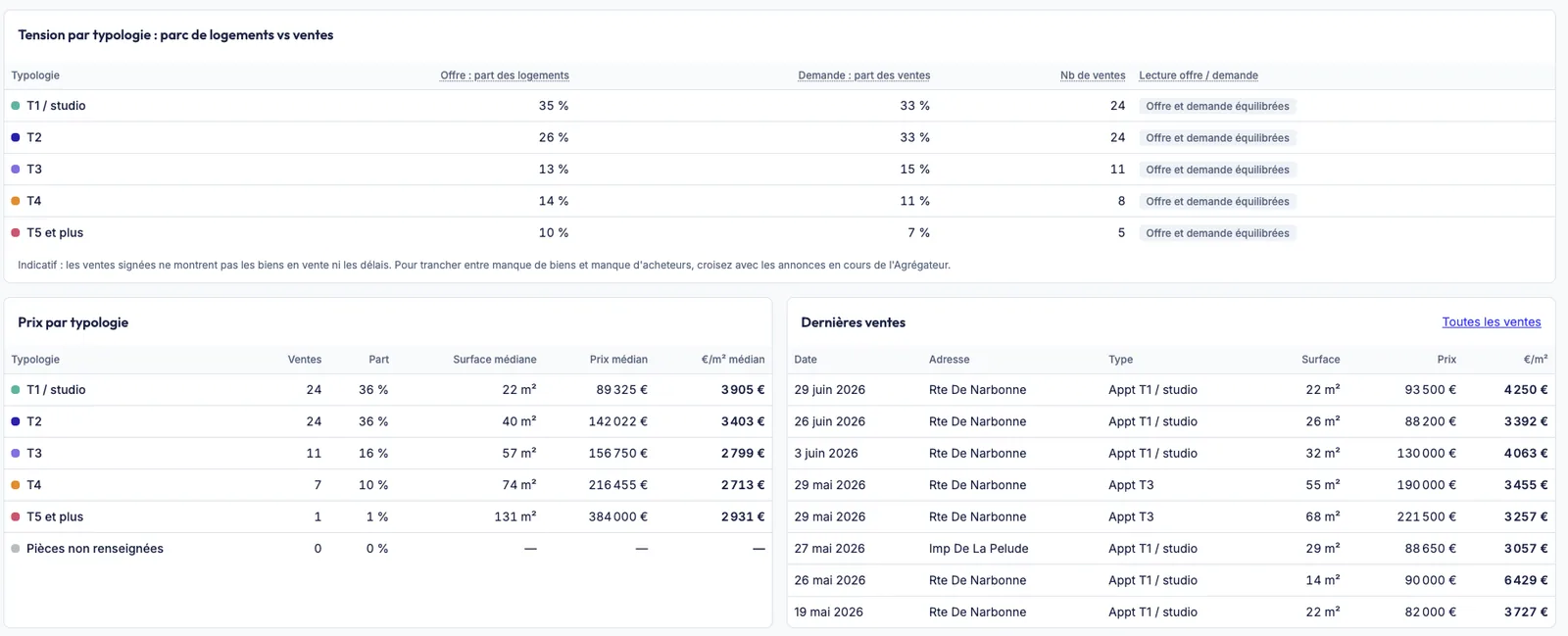Image resolution: width=1568 pixels, height=636 pixels.
Task: Click the "Offre et demande équilibrées" badge in T2 row
Action: click(x=1217, y=138)
